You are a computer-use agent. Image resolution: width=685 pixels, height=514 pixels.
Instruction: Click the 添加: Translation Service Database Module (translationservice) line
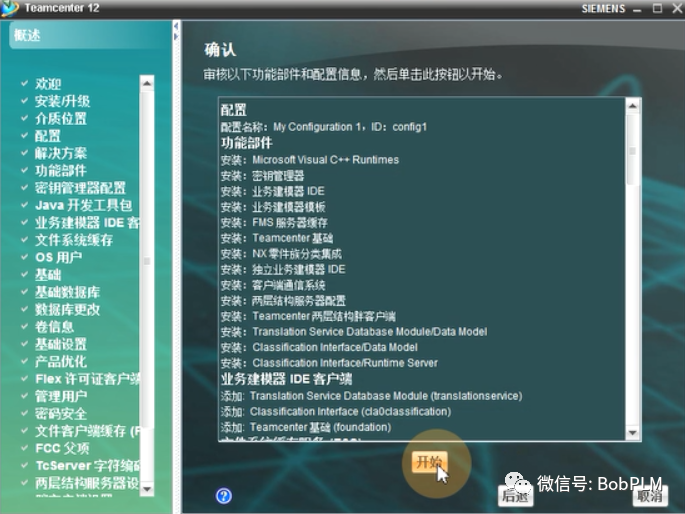tap(371, 396)
